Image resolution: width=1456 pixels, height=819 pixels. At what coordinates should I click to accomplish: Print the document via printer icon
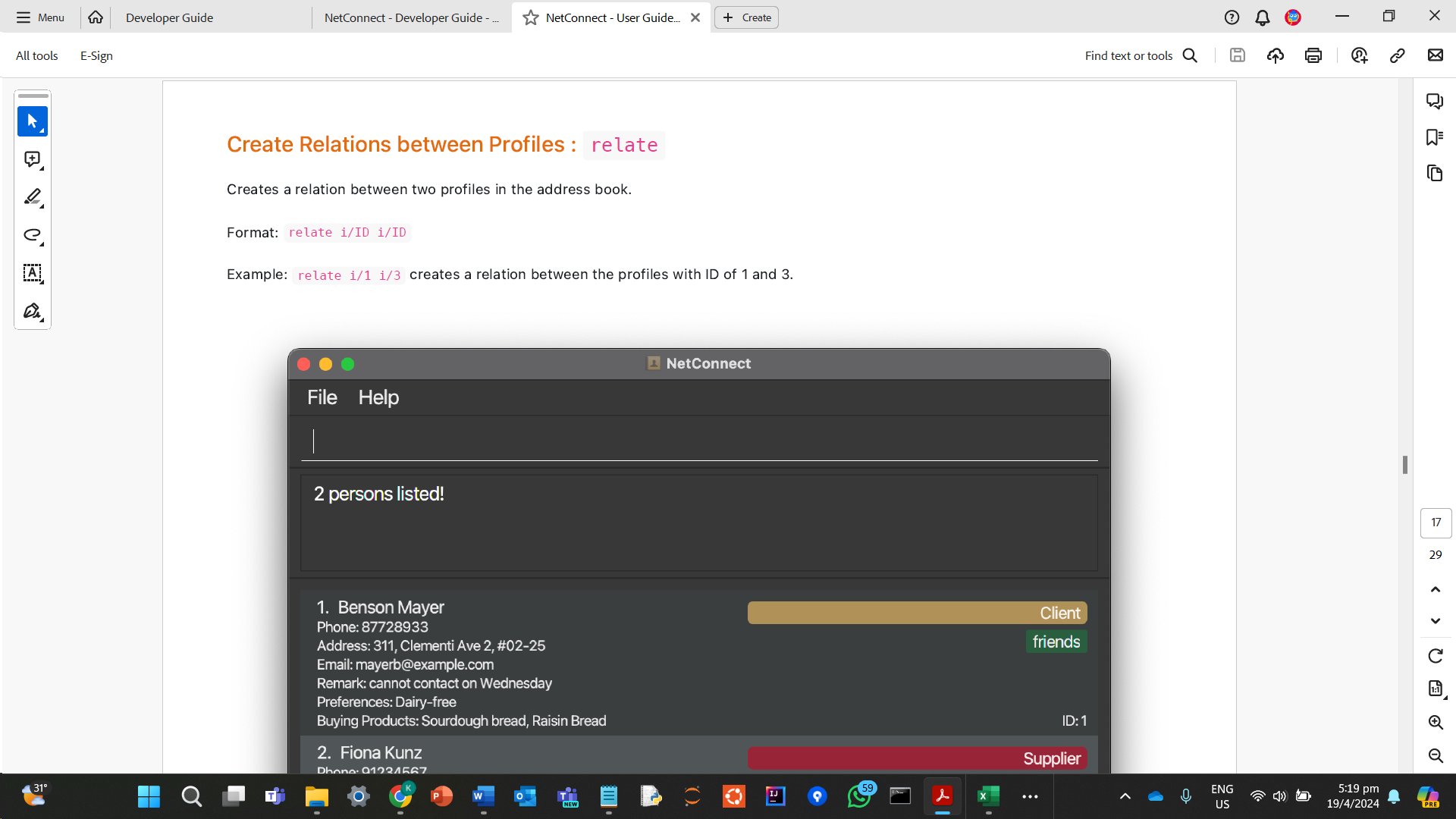coord(1313,55)
